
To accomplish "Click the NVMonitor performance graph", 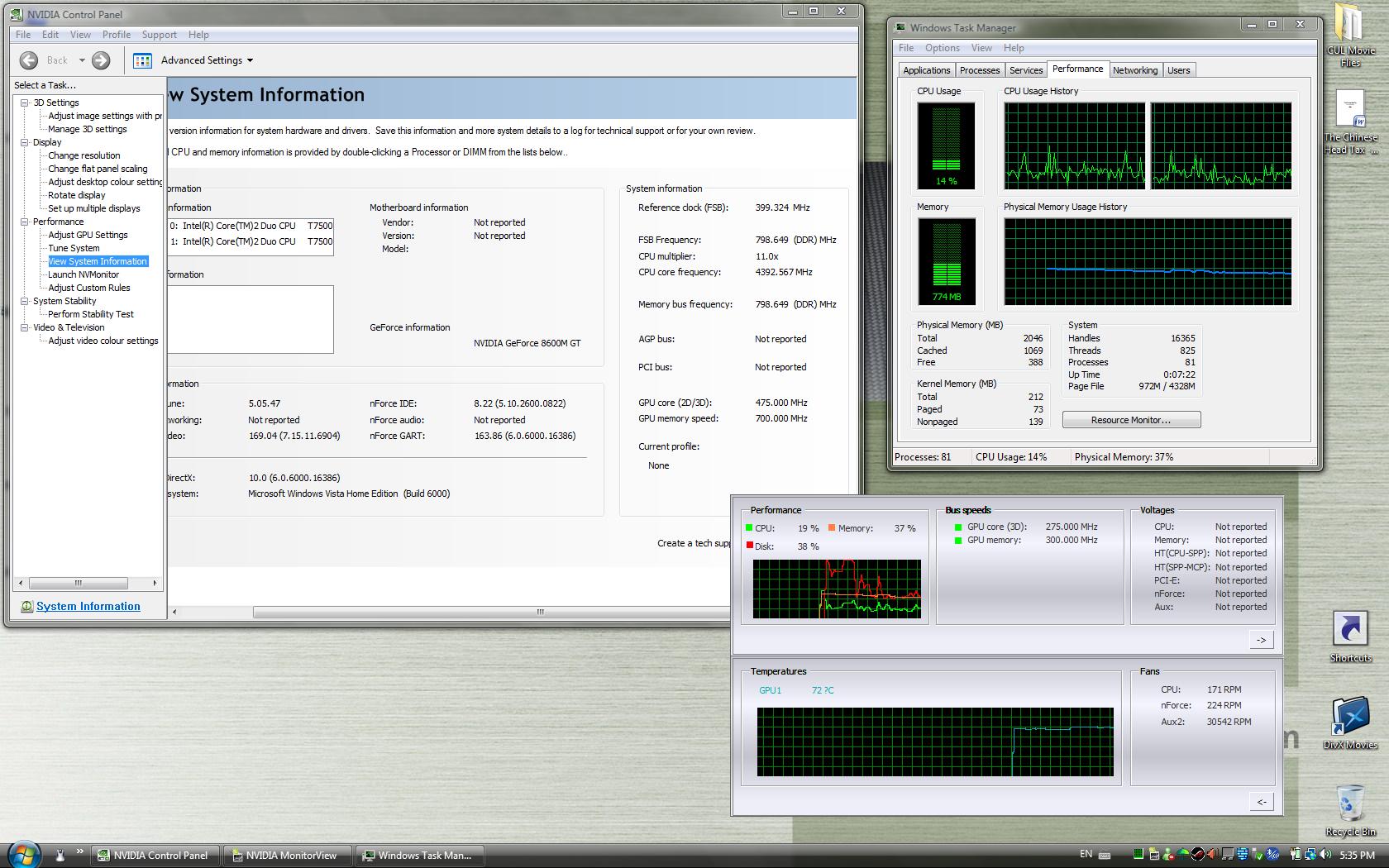I will click(837, 589).
